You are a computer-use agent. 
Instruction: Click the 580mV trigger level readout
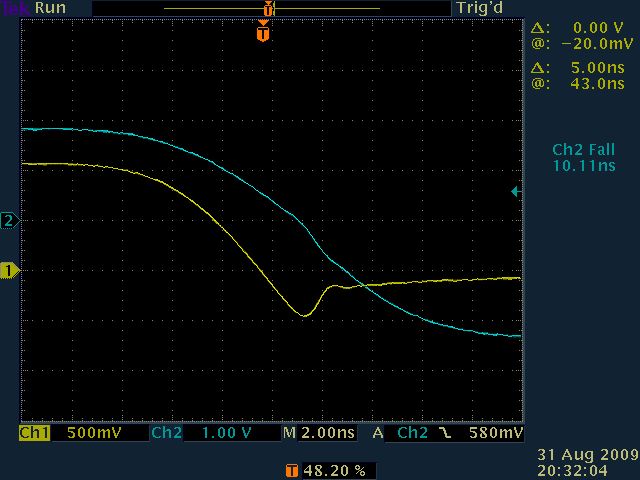(496, 433)
